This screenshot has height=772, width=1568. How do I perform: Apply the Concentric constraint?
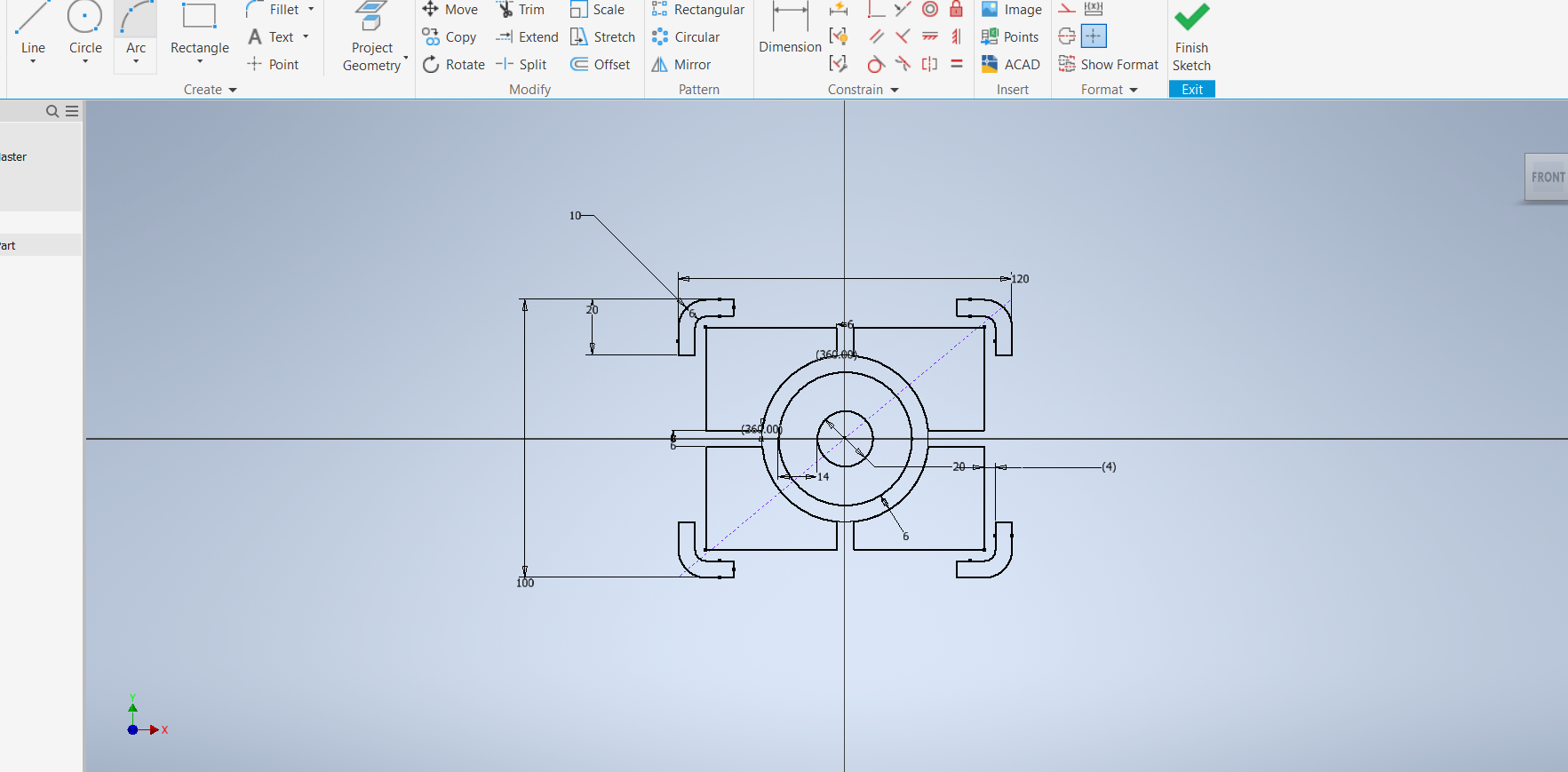point(929,10)
